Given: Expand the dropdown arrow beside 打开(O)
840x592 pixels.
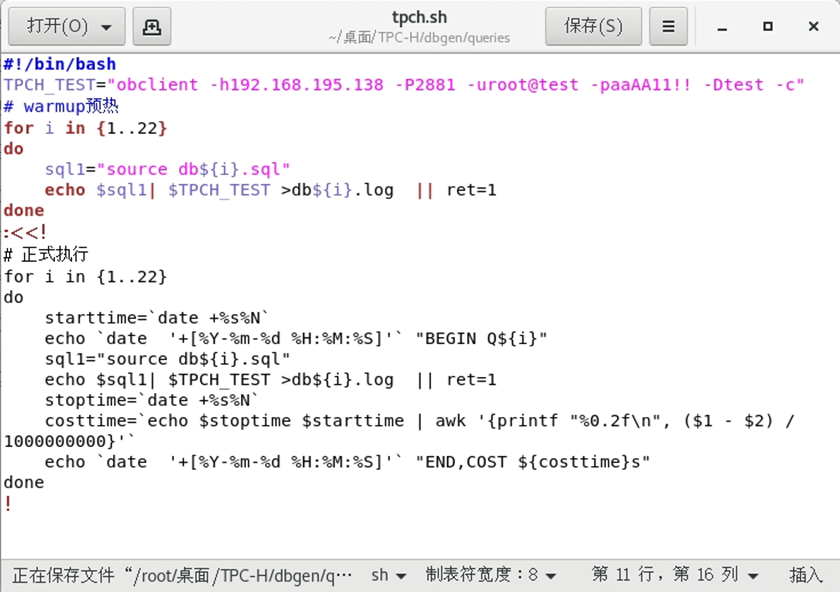Looking at the screenshot, I should [106, 27].
